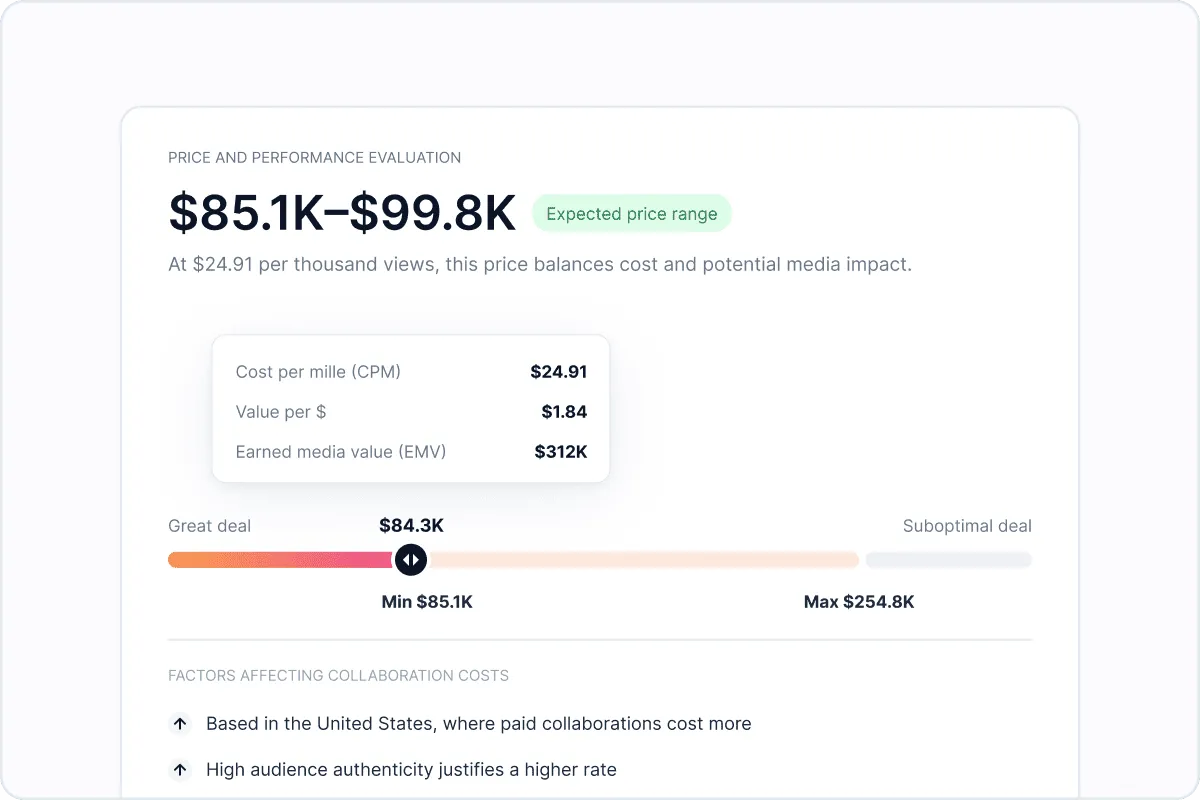This screenshot has width=1200, height=800.
Task: Click the Min $85.1K marker label
Action: coord(427,602)
